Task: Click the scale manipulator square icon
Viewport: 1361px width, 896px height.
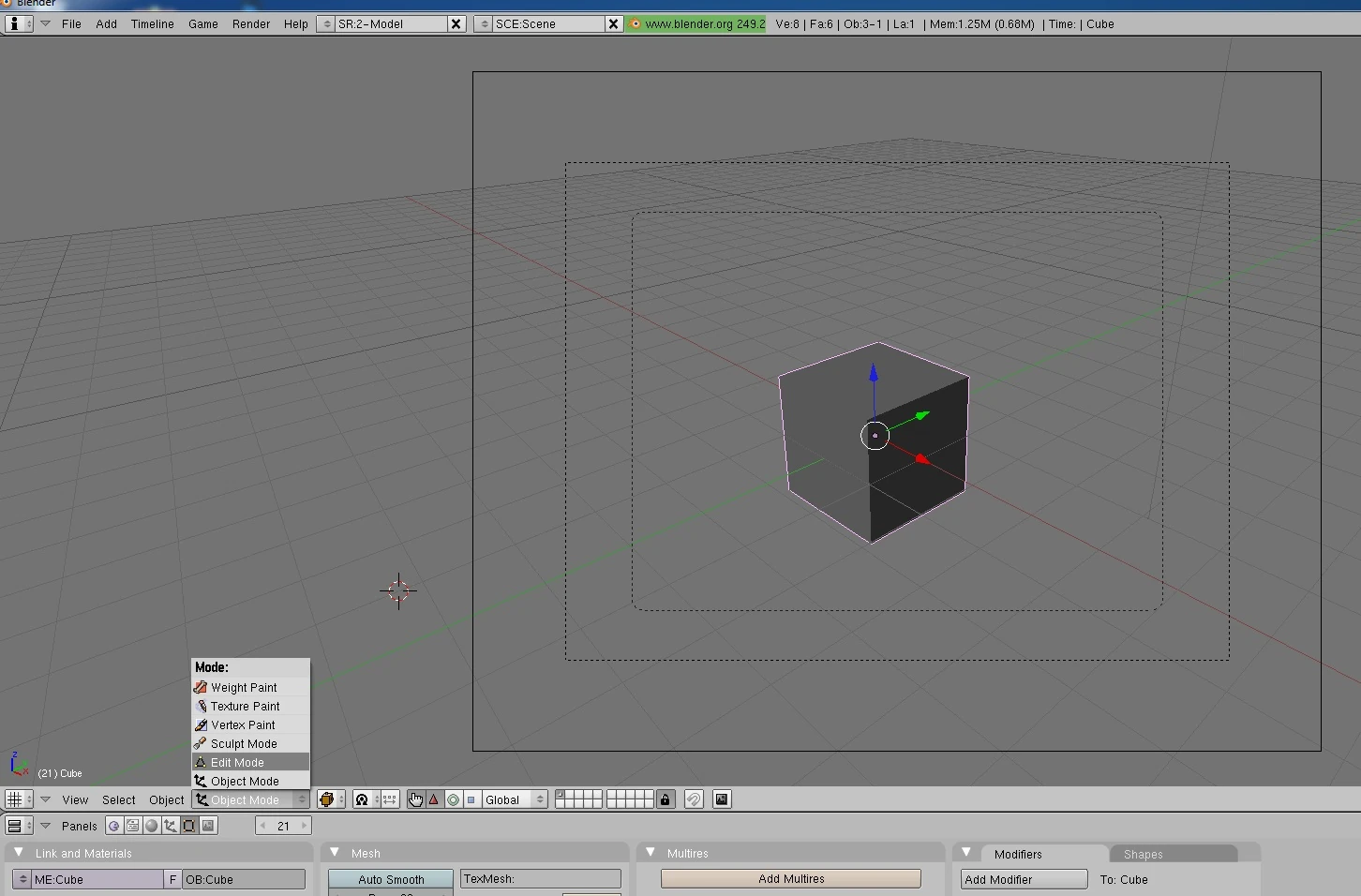Action: [471, 799]
